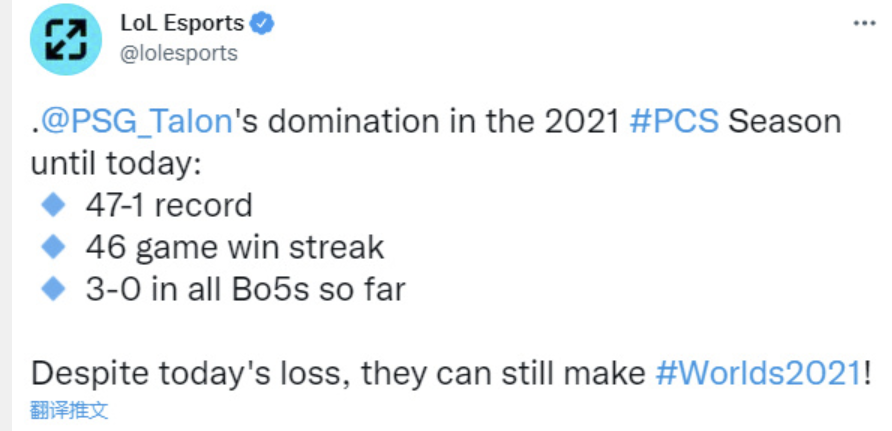The image size is (892, 431).
Task: Click the "47-1 record" text
Action: [168, 206]
